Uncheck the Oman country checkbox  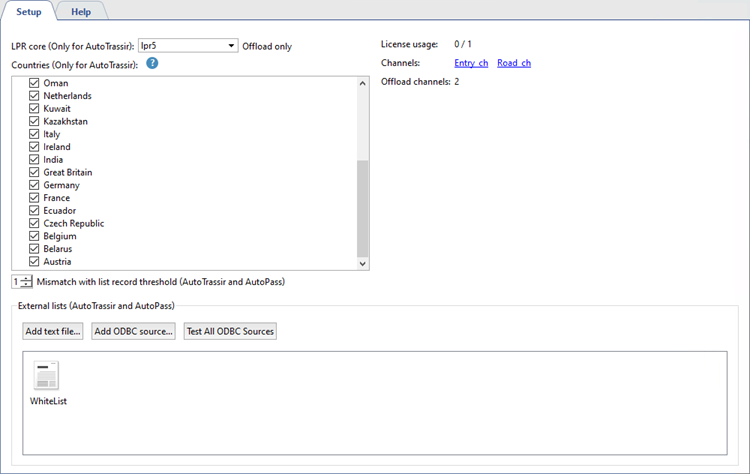[35, 83]
